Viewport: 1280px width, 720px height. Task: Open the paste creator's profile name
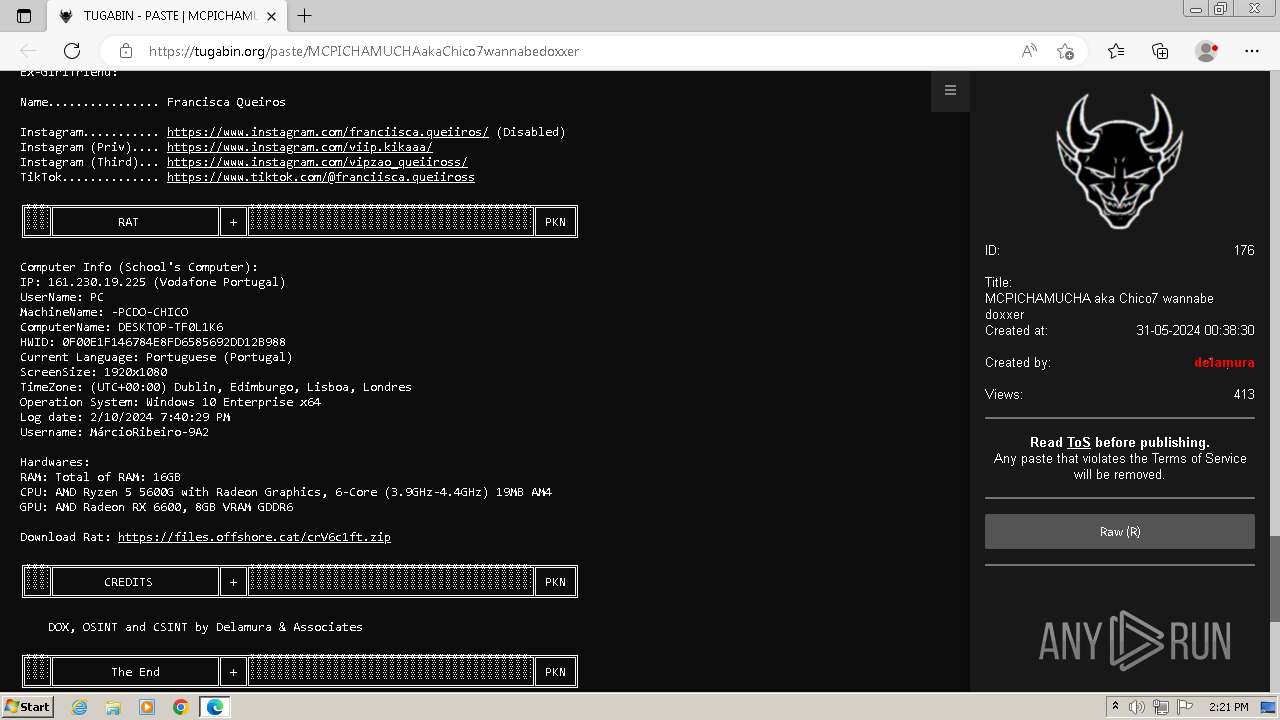1224,362
